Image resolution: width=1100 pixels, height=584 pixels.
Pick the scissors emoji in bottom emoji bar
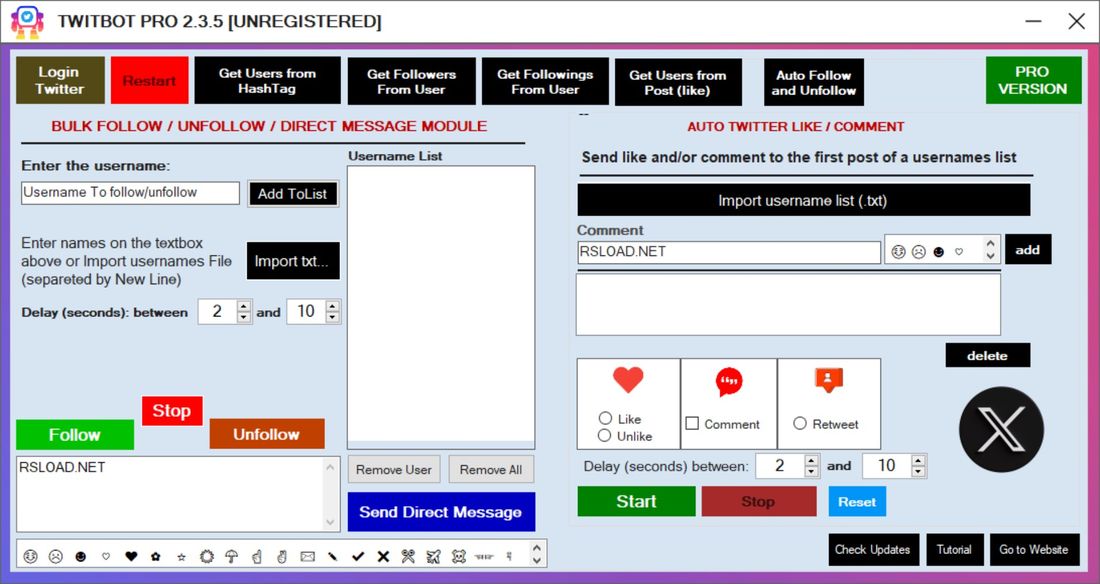[408, 556]
